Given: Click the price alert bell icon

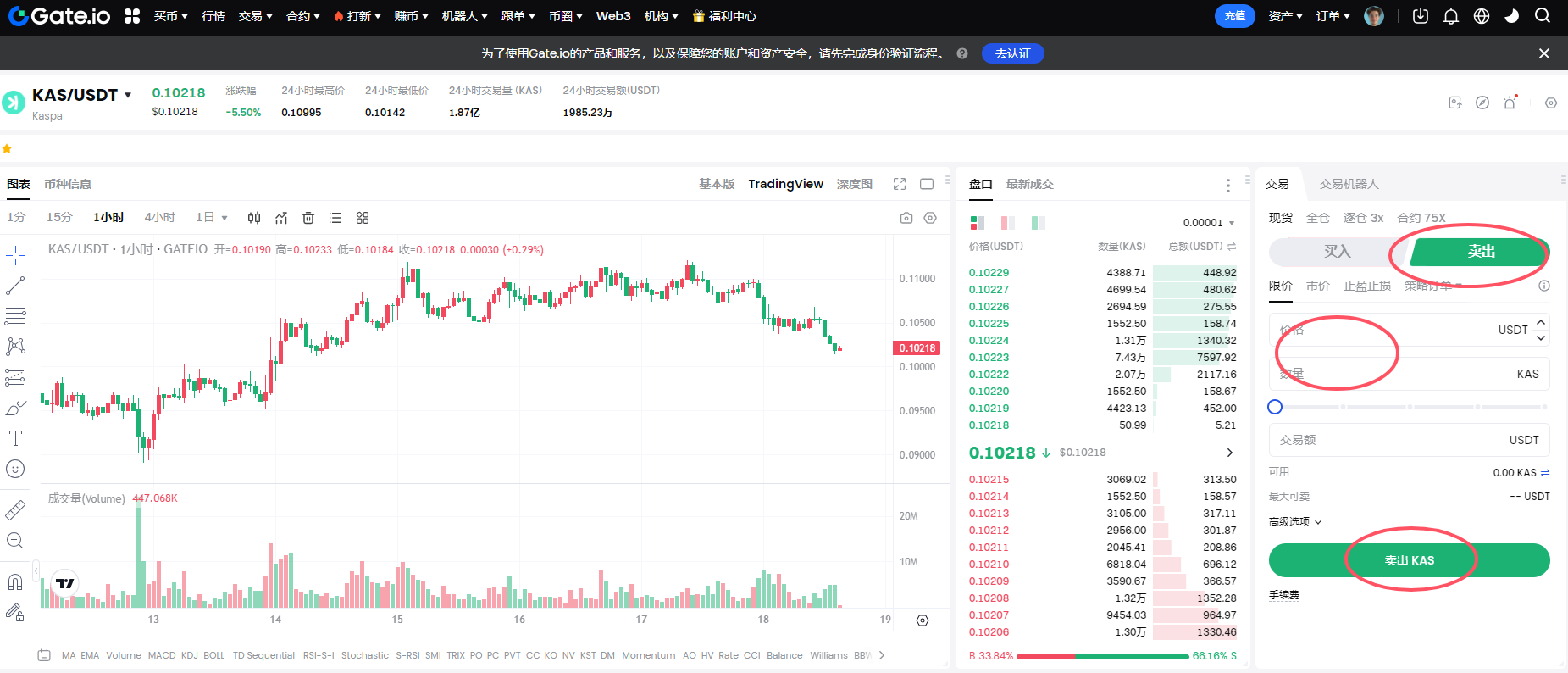Looking at the screenshot, I should pos(1510,103).
